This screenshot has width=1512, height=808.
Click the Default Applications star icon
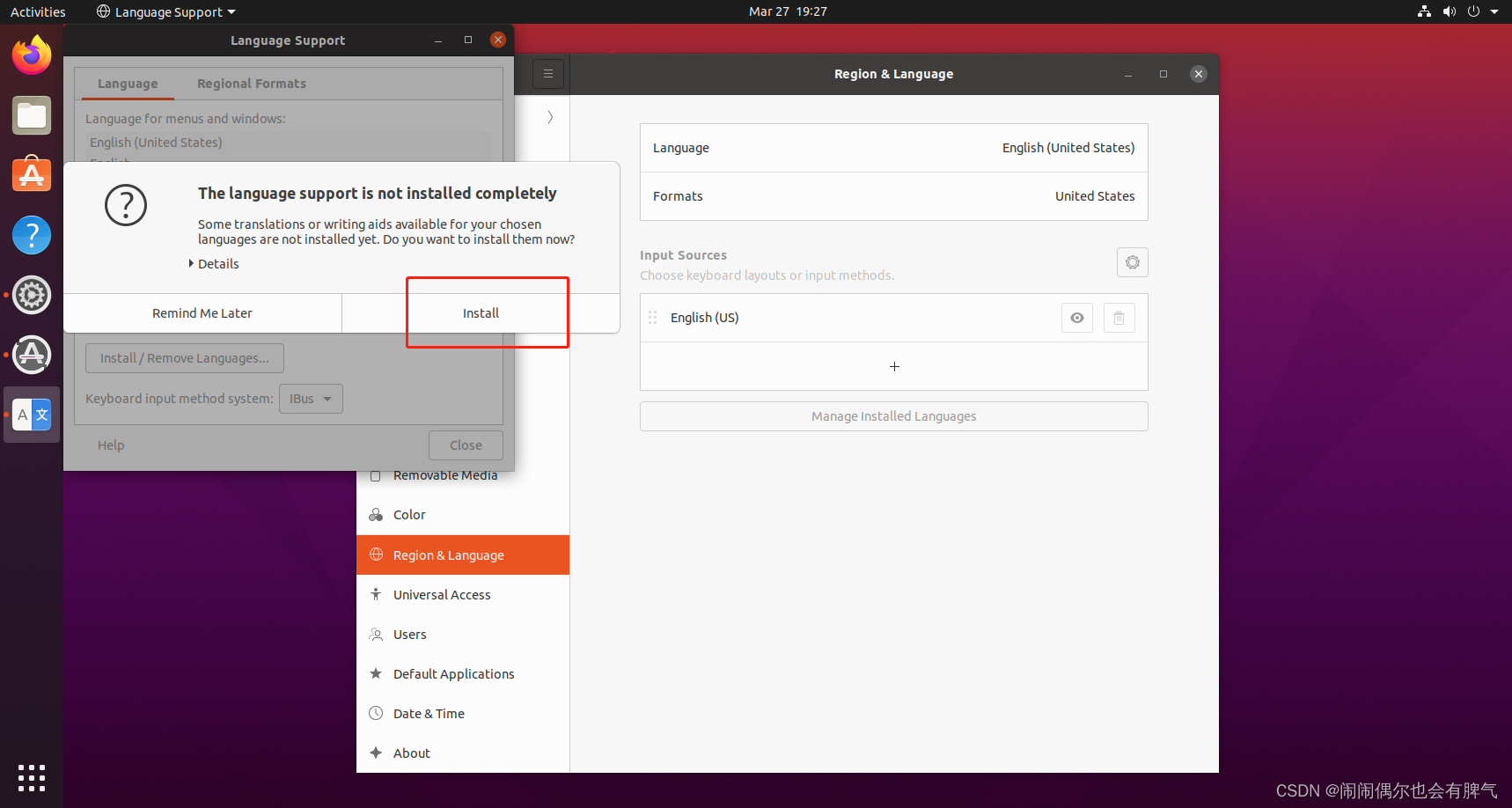click(376, 674)
